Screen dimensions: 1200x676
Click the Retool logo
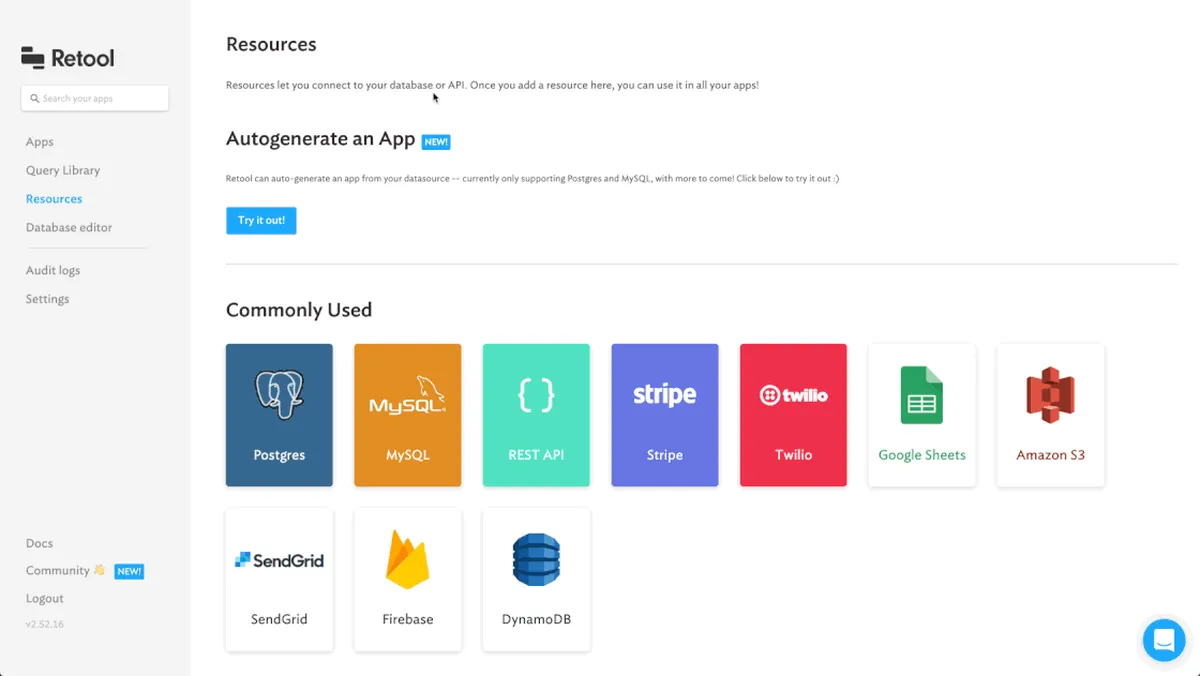(68, 58)
